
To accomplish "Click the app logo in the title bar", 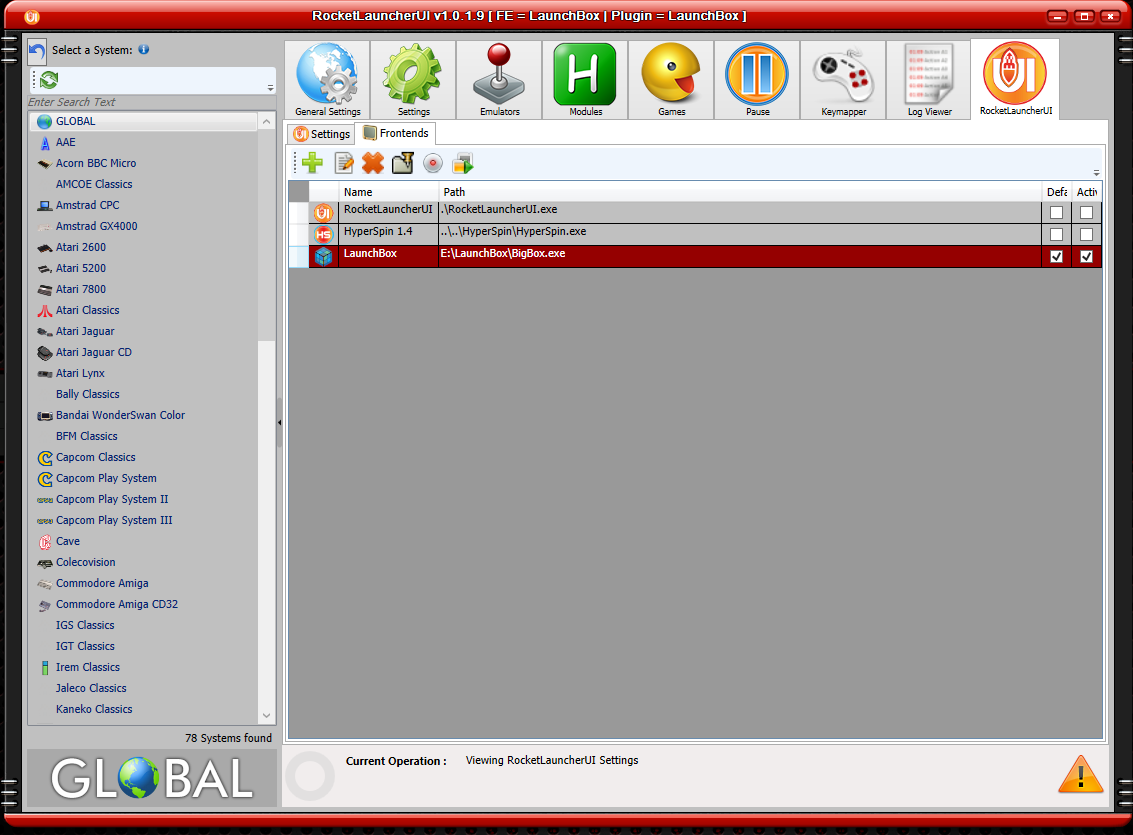I will point(32,16).
